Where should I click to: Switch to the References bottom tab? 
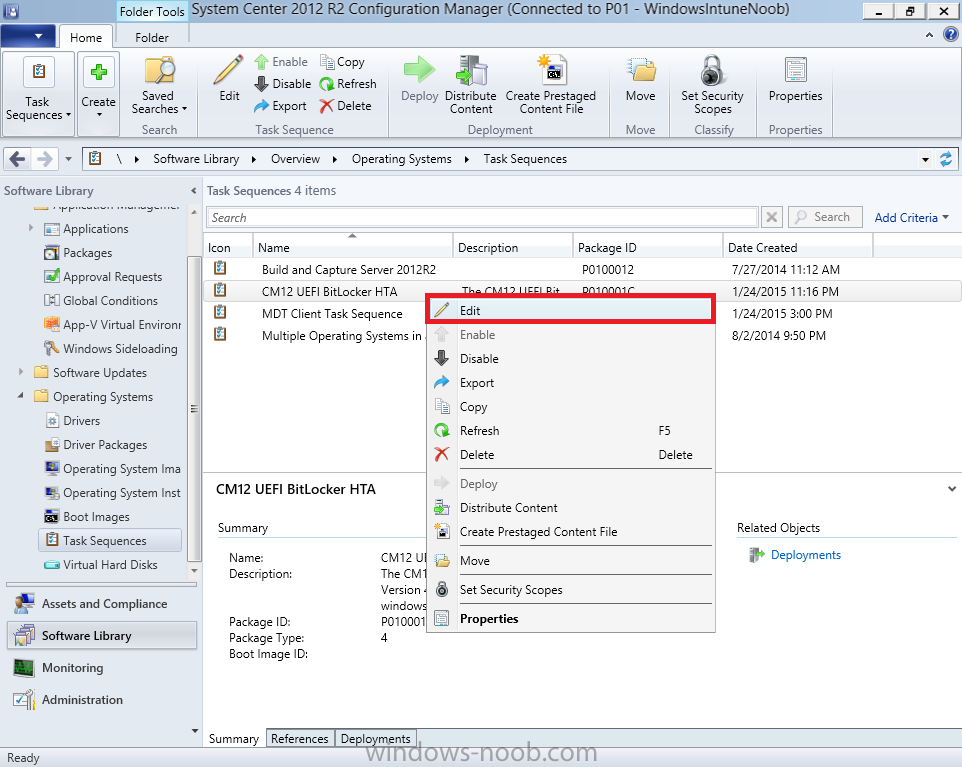(x=299, y=738)
